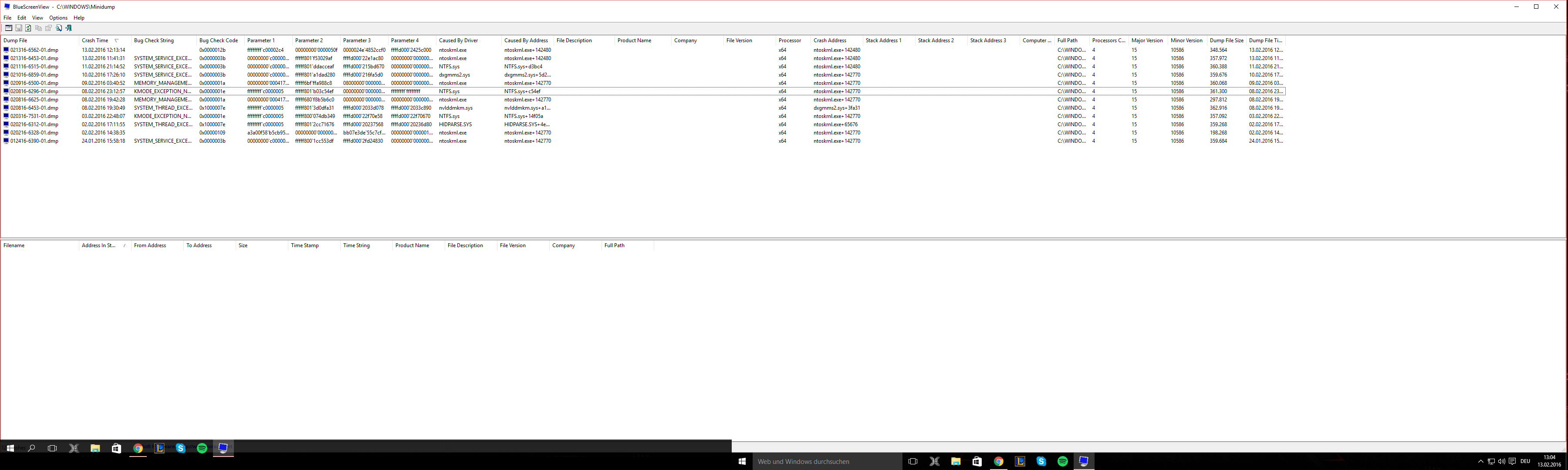Open the Options menu

[58, 18]
